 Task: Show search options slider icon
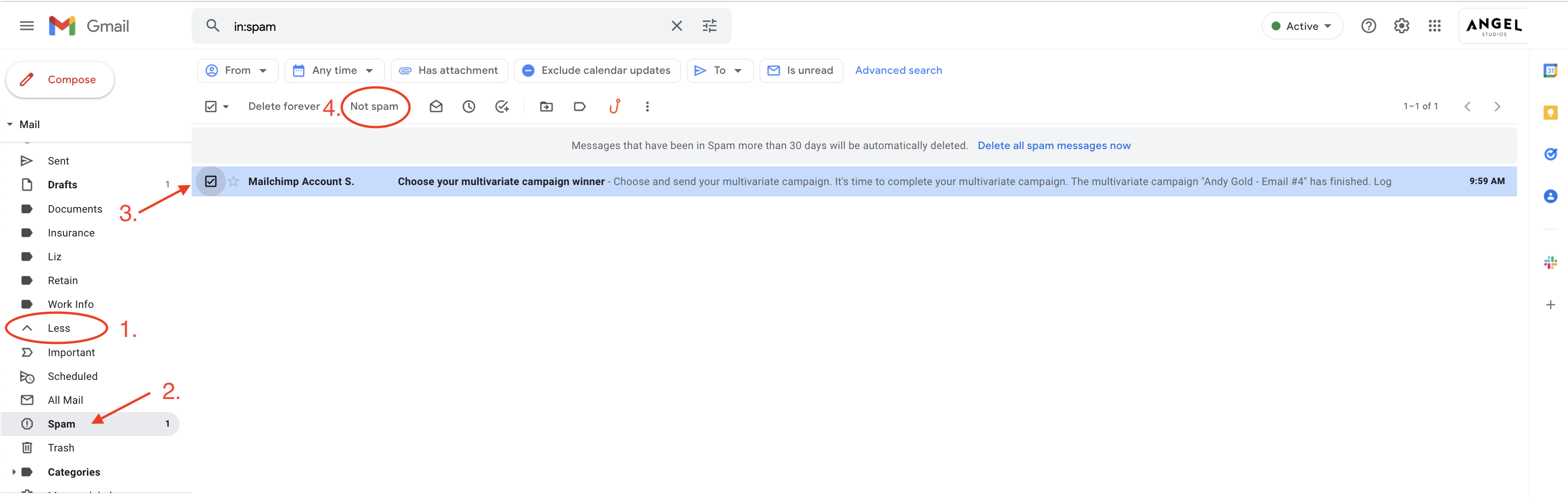click(709, 26)
